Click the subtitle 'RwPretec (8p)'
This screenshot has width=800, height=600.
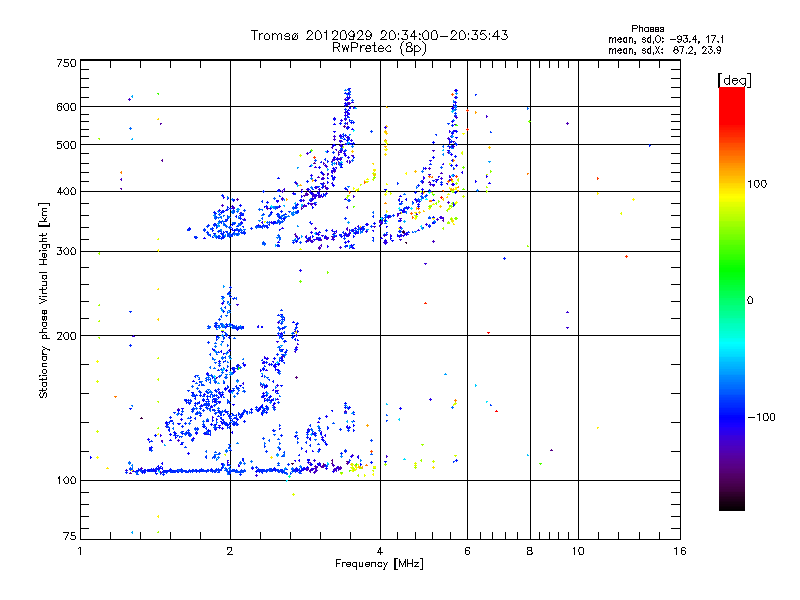(x=379, y=48)
